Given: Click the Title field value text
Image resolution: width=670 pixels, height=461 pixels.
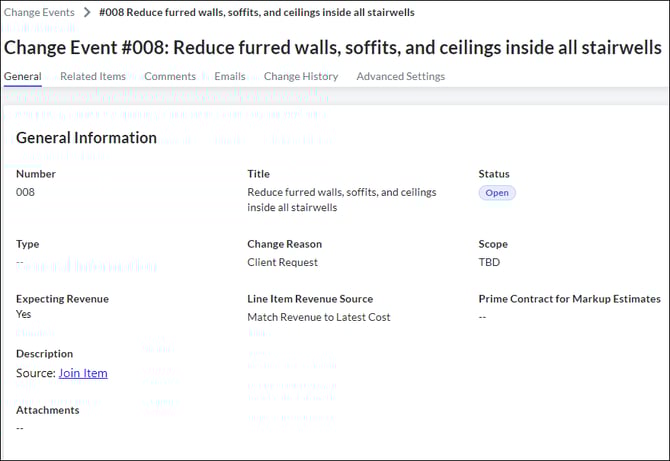Looking at the screenshot, I should click(341, 200).
